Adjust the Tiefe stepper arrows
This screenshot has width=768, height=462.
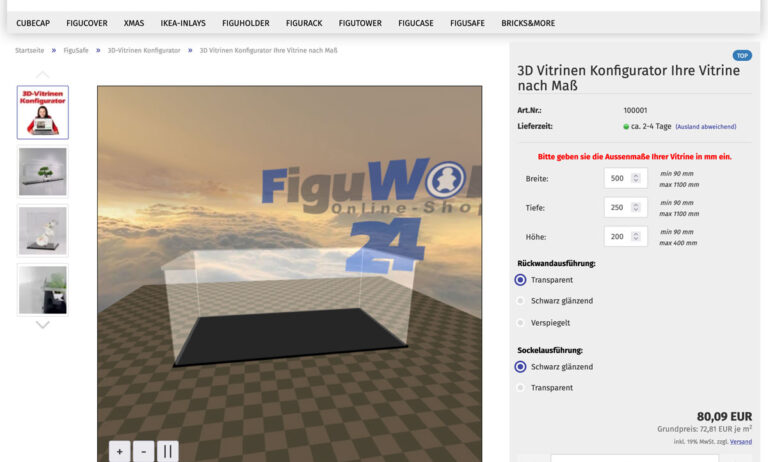coord(638,208)
